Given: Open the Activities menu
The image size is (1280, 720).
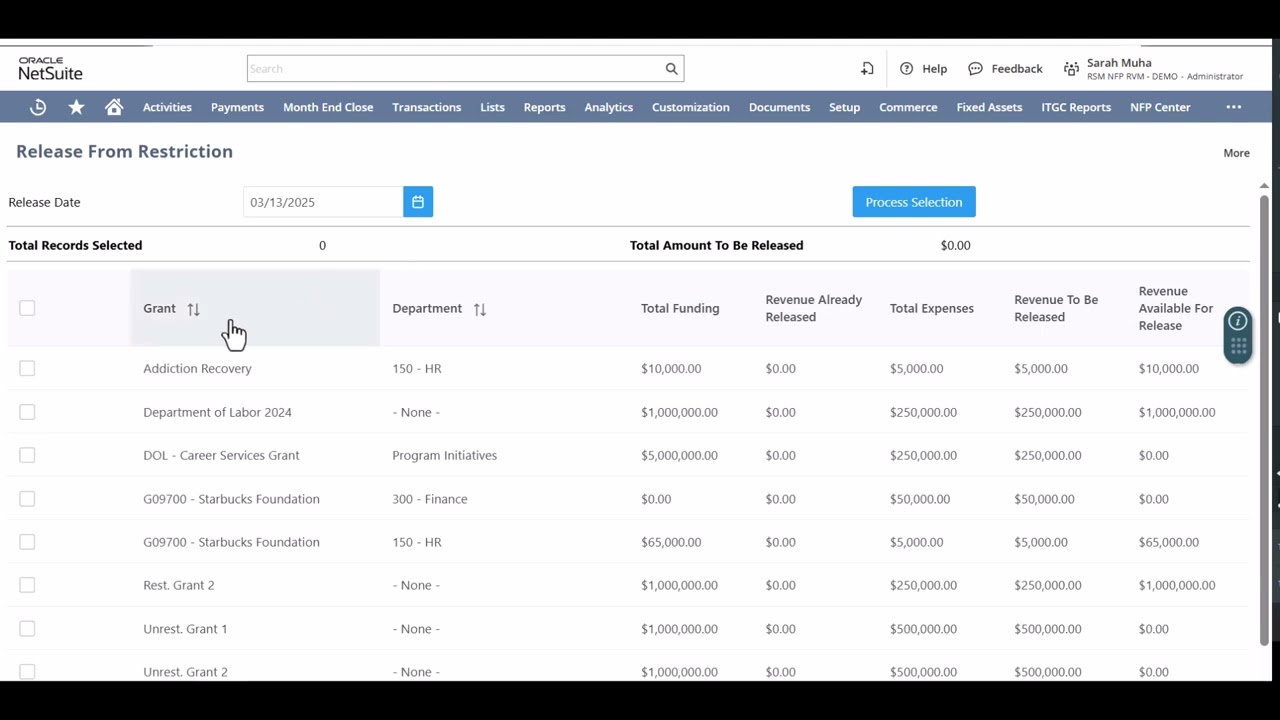Looking at the screenshot, I should [x=167, y=107].
